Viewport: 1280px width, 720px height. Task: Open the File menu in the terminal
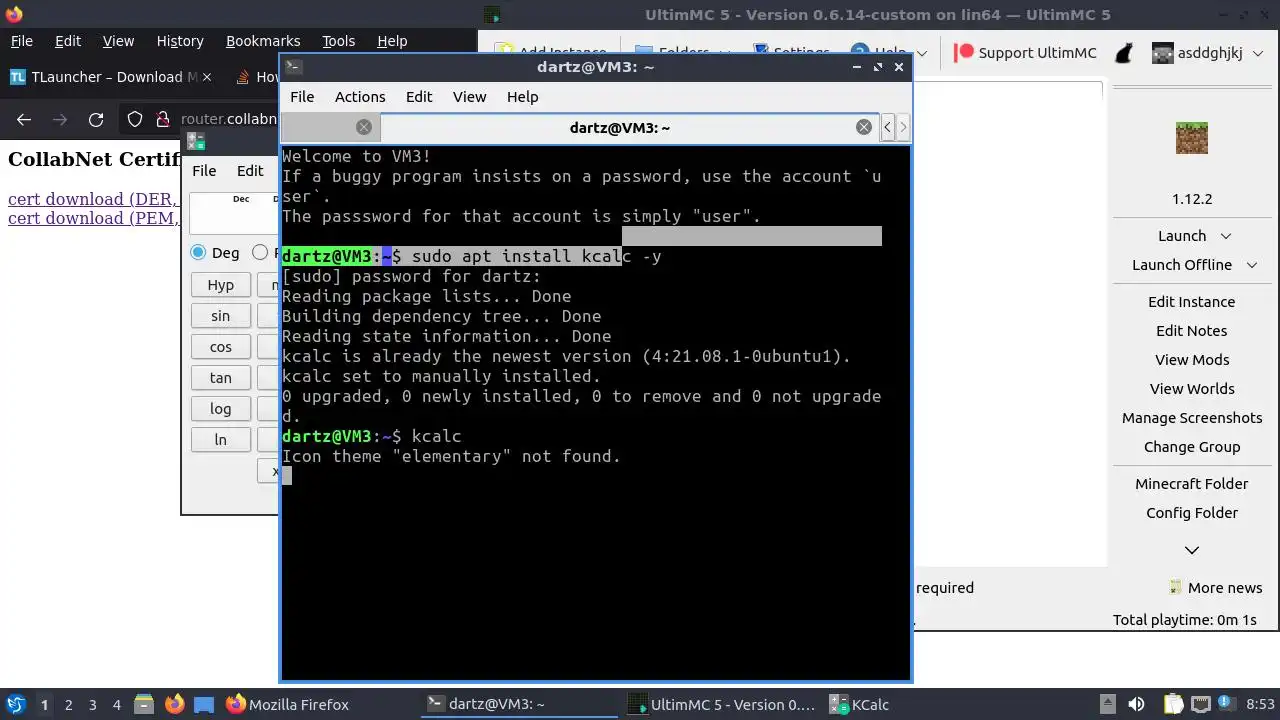(302, 97)
